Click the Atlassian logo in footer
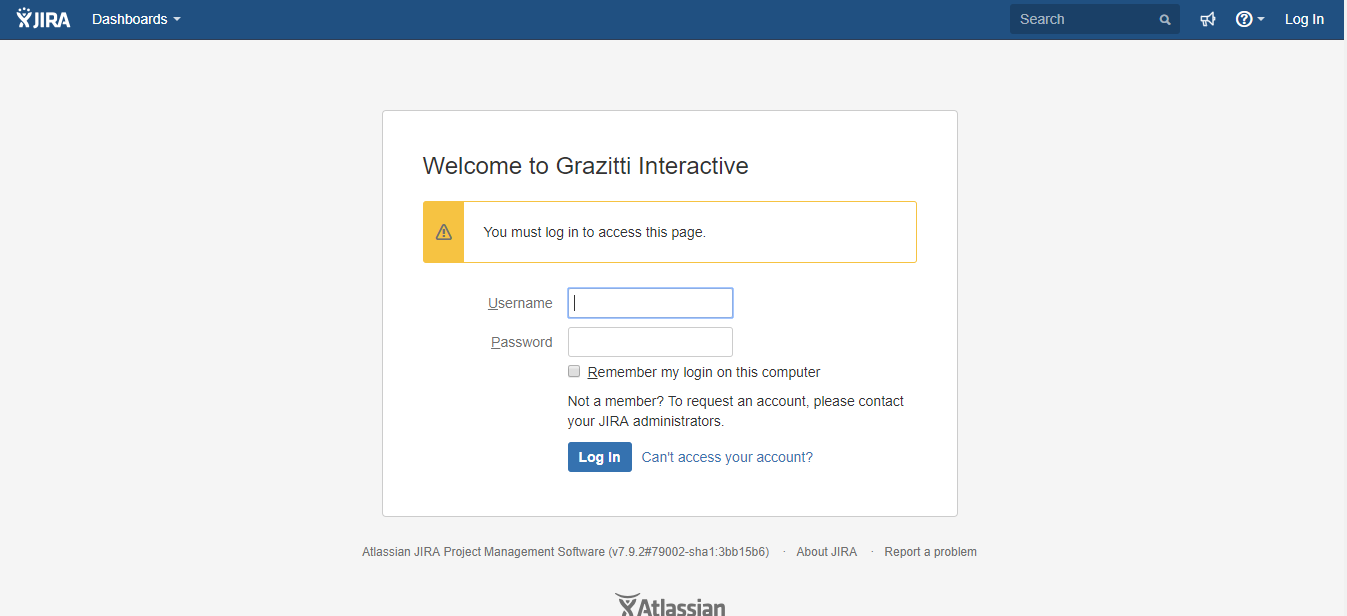 click(x=670, y=606)
